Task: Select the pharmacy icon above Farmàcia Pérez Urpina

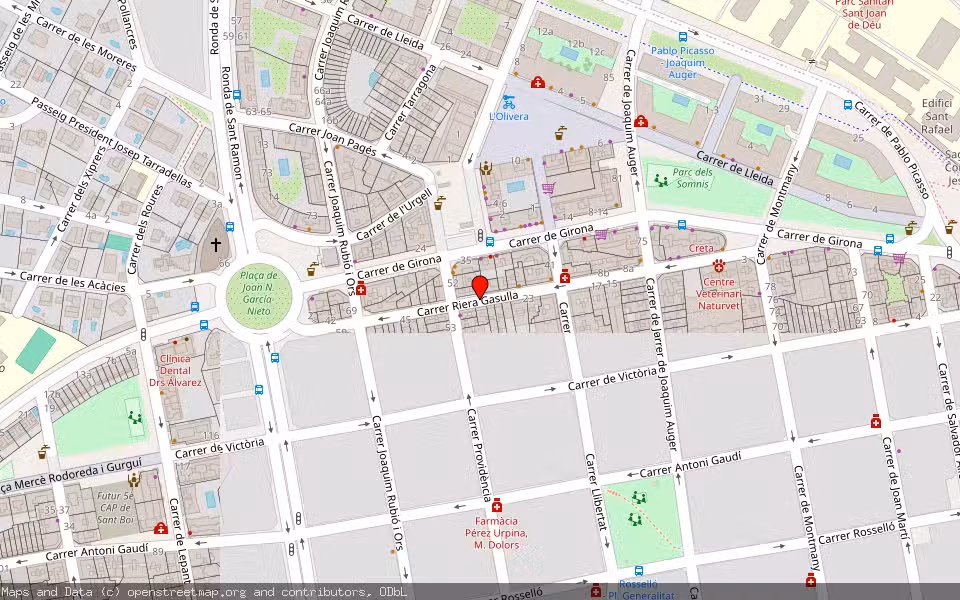Action: pos(497,506)
